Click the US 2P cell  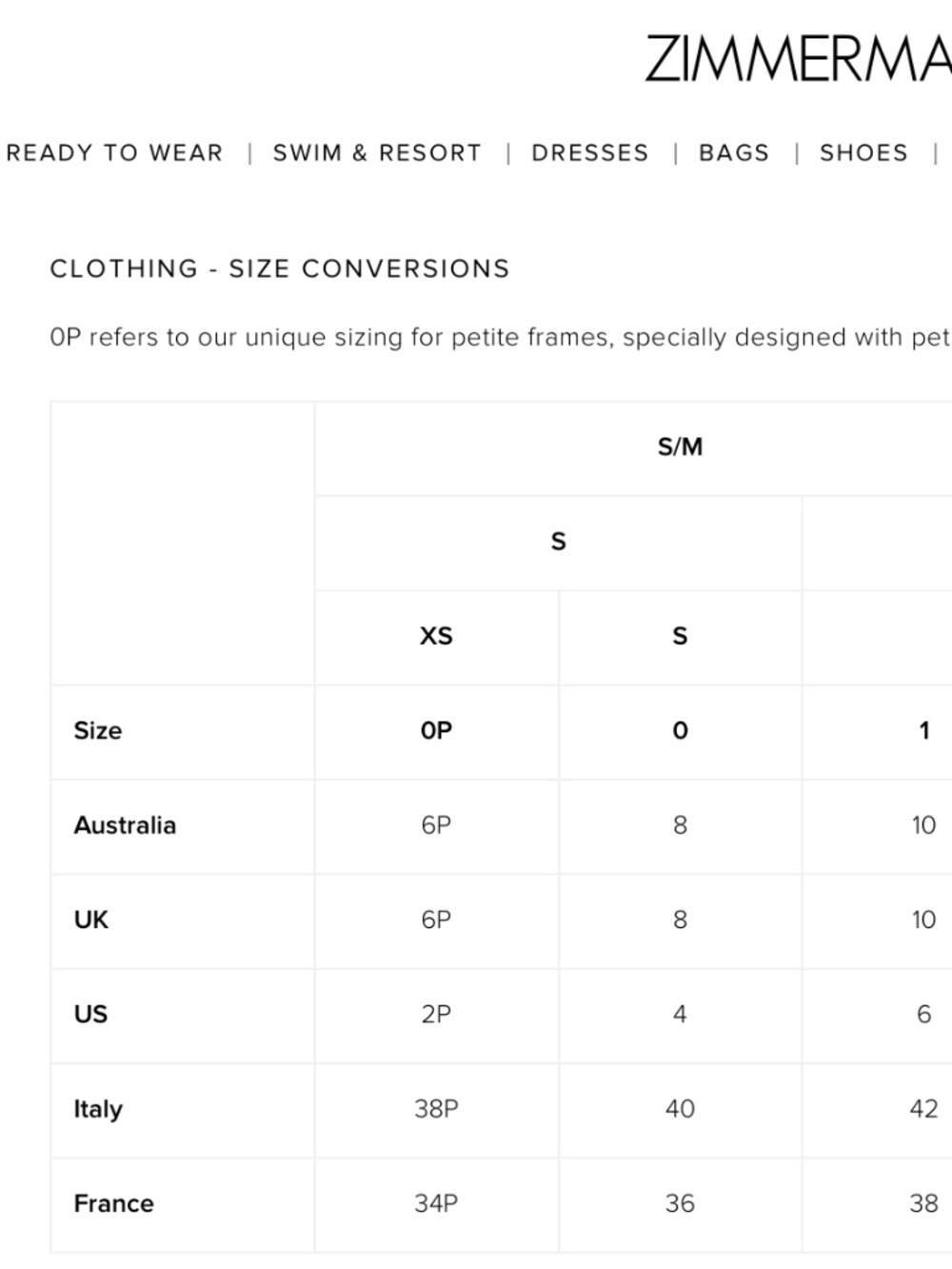[436, 1015]
